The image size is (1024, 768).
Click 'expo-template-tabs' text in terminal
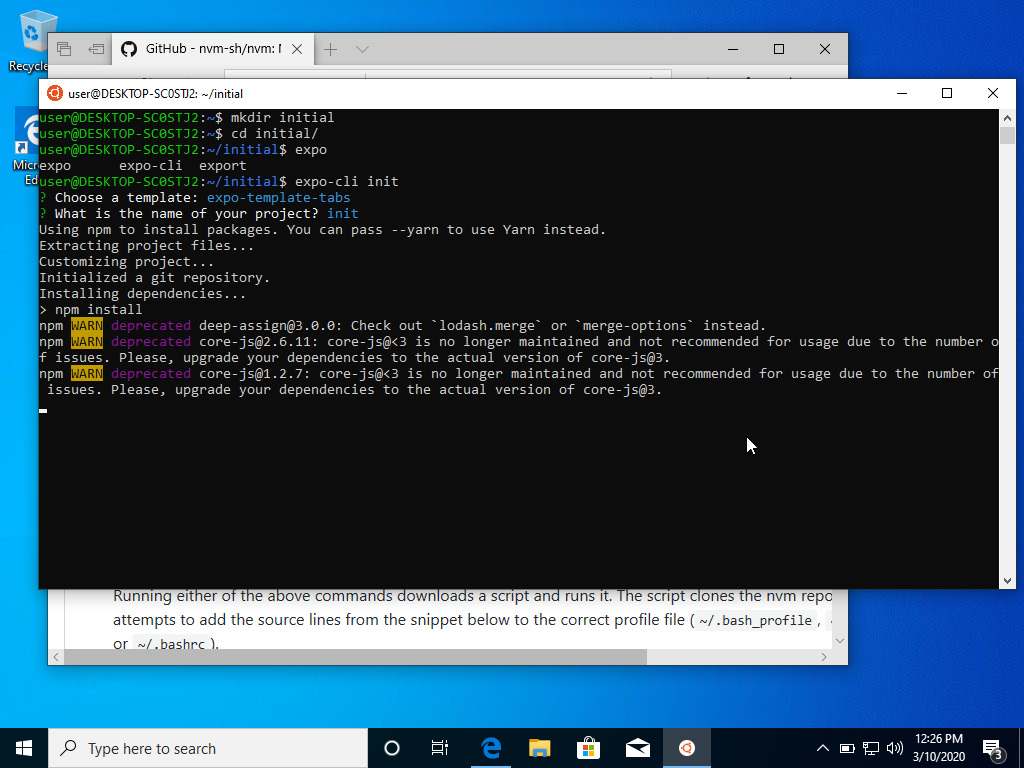pyautogui.click(x=279, y=197)
